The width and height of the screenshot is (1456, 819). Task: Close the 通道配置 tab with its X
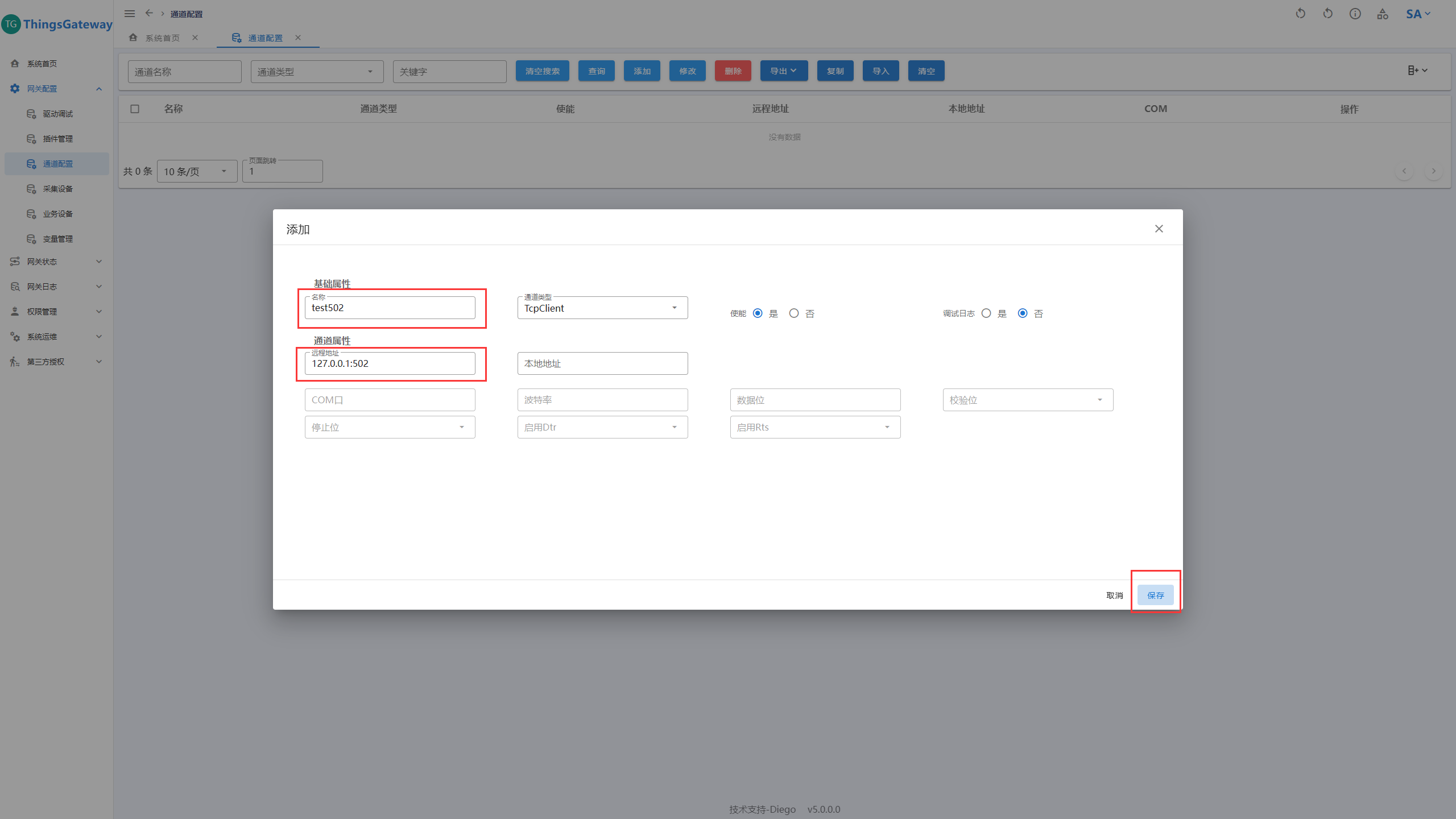298,38
